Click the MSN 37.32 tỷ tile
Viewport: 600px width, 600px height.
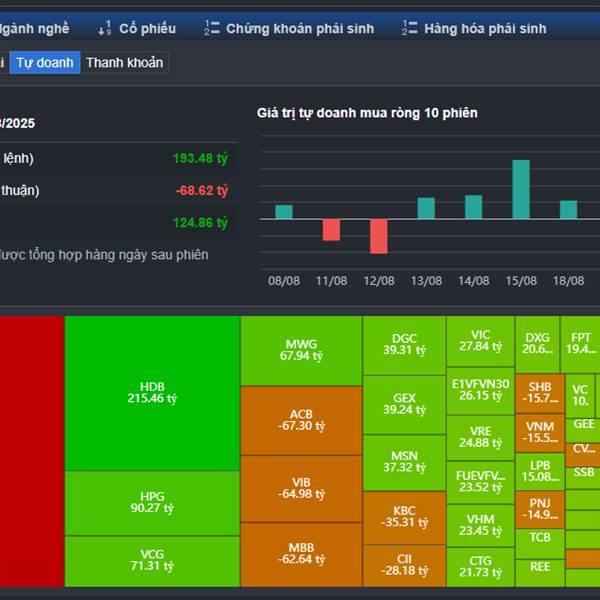404,463
